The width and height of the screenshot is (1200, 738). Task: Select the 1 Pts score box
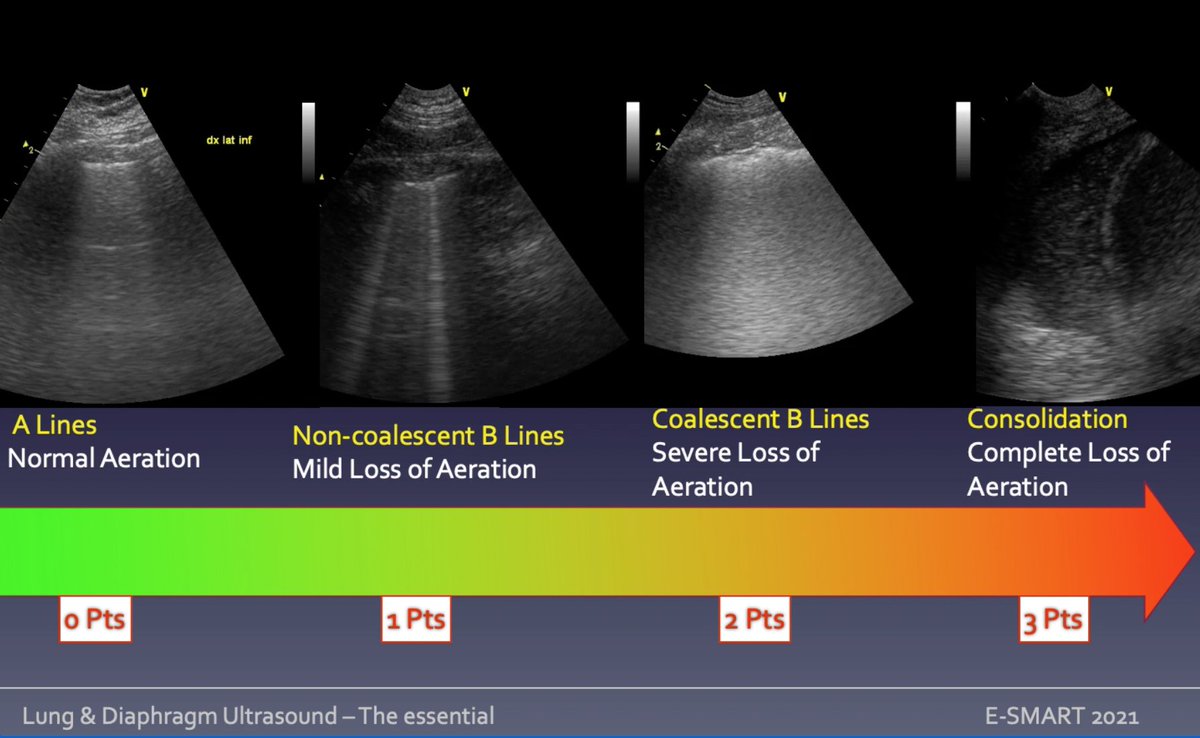pos(416,619)
